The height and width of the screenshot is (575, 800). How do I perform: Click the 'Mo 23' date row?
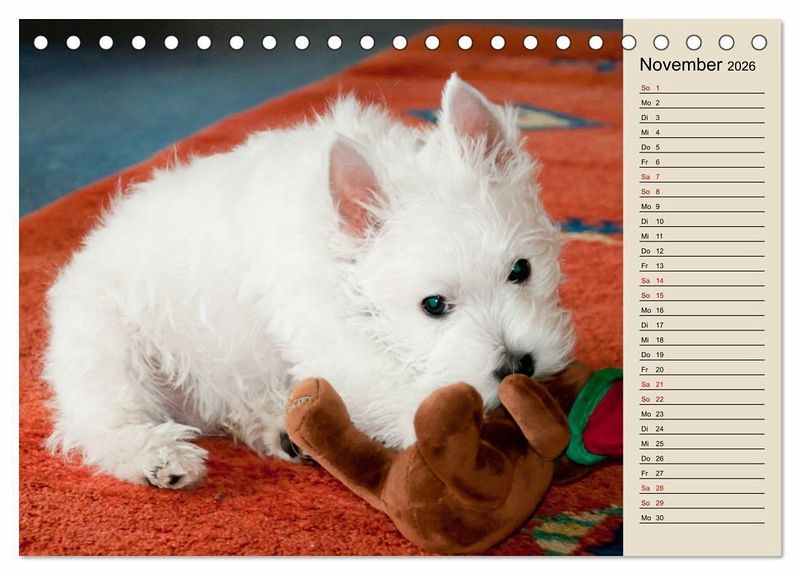pos(702,413)
